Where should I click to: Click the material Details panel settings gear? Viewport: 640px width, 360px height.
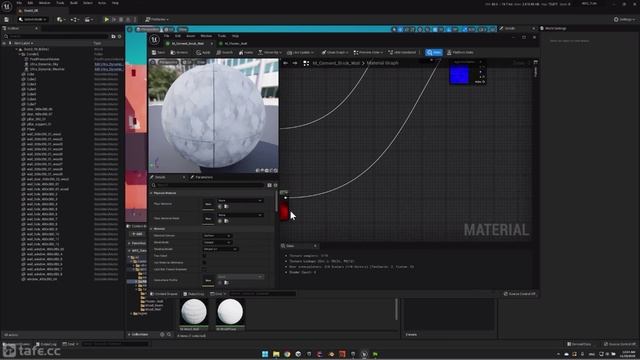[x=276, y=185]
